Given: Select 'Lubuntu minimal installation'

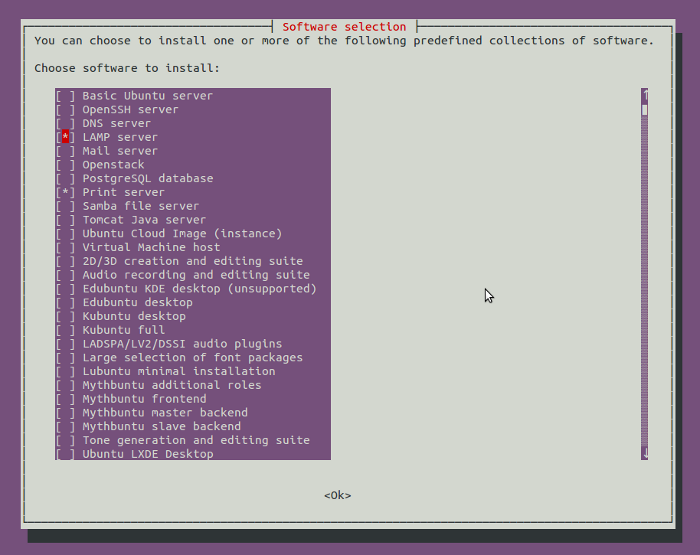Looking at the screenshot, I should [x=193, y=371].
